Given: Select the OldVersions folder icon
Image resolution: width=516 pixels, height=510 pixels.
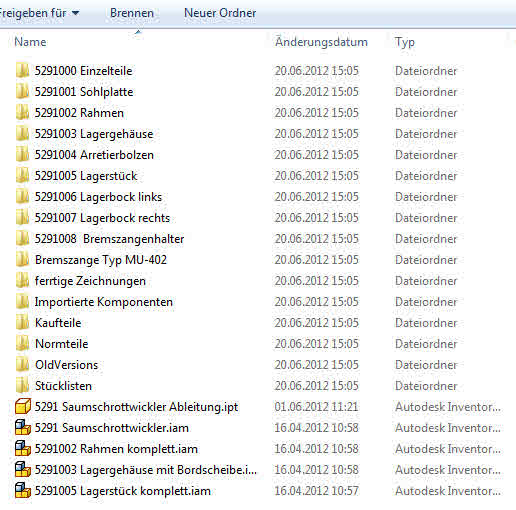Looking at the screenshot, I should pyautogui.click(x=22, y=365).
